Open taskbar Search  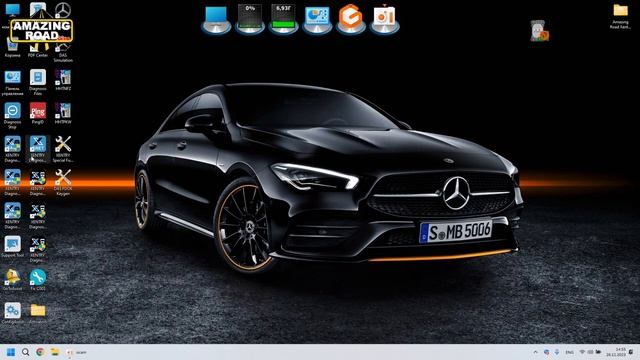(x=26, y=352)
